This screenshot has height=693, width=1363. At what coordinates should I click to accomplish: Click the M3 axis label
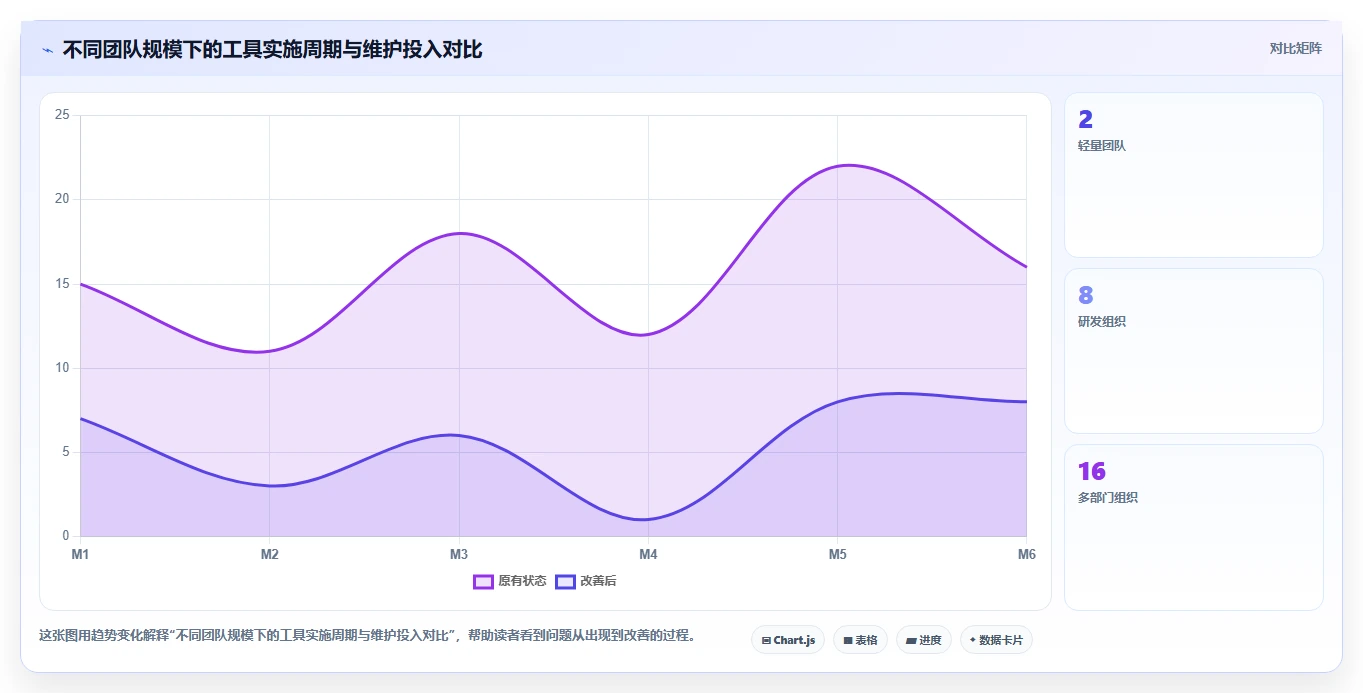click(x=459, y=554)
